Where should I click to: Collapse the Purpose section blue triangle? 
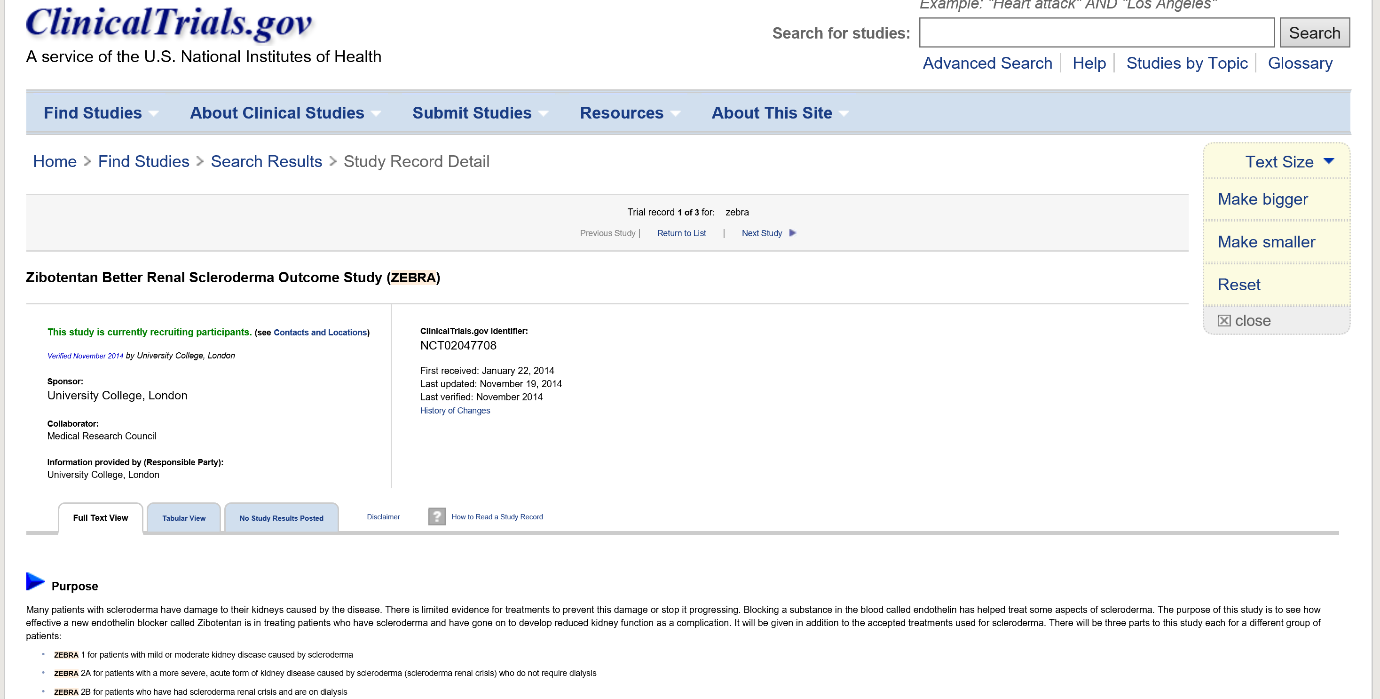(x=36, y=581)
